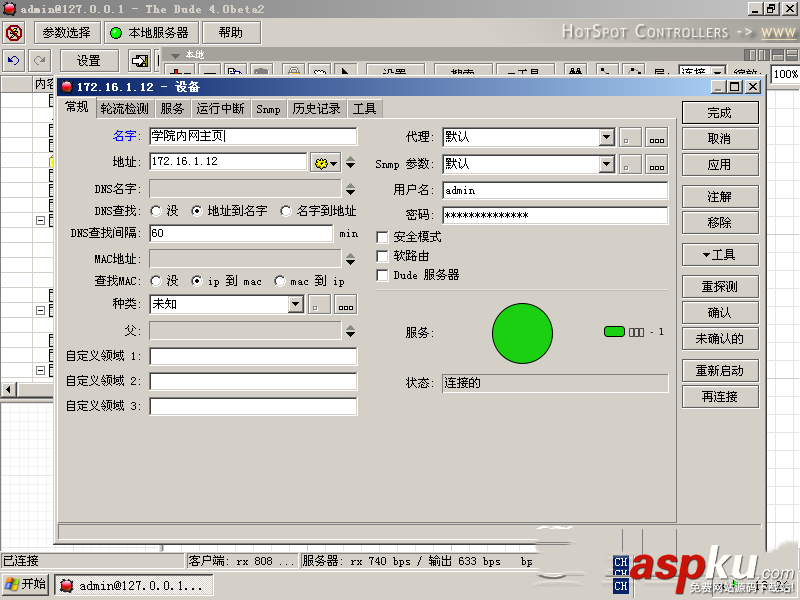800x600 pixels.
Task: Click the first pane layout icon at top right
Action: pyautogui.click(x=750, y=55)
